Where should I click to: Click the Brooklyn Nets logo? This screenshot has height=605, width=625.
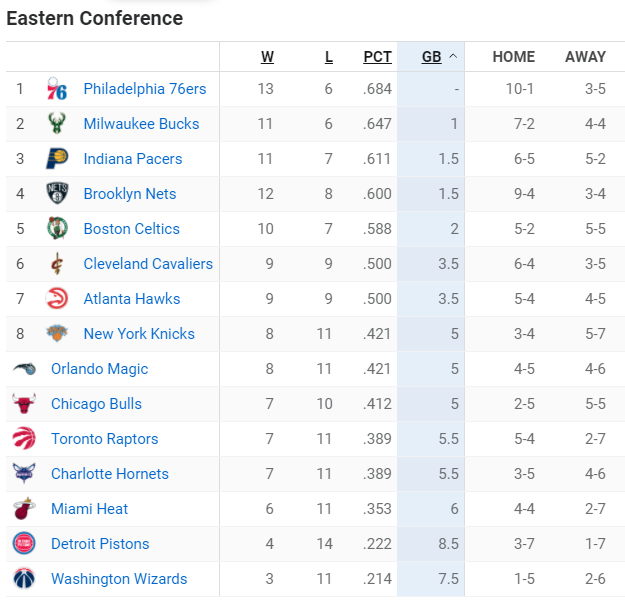click(57, 194)
